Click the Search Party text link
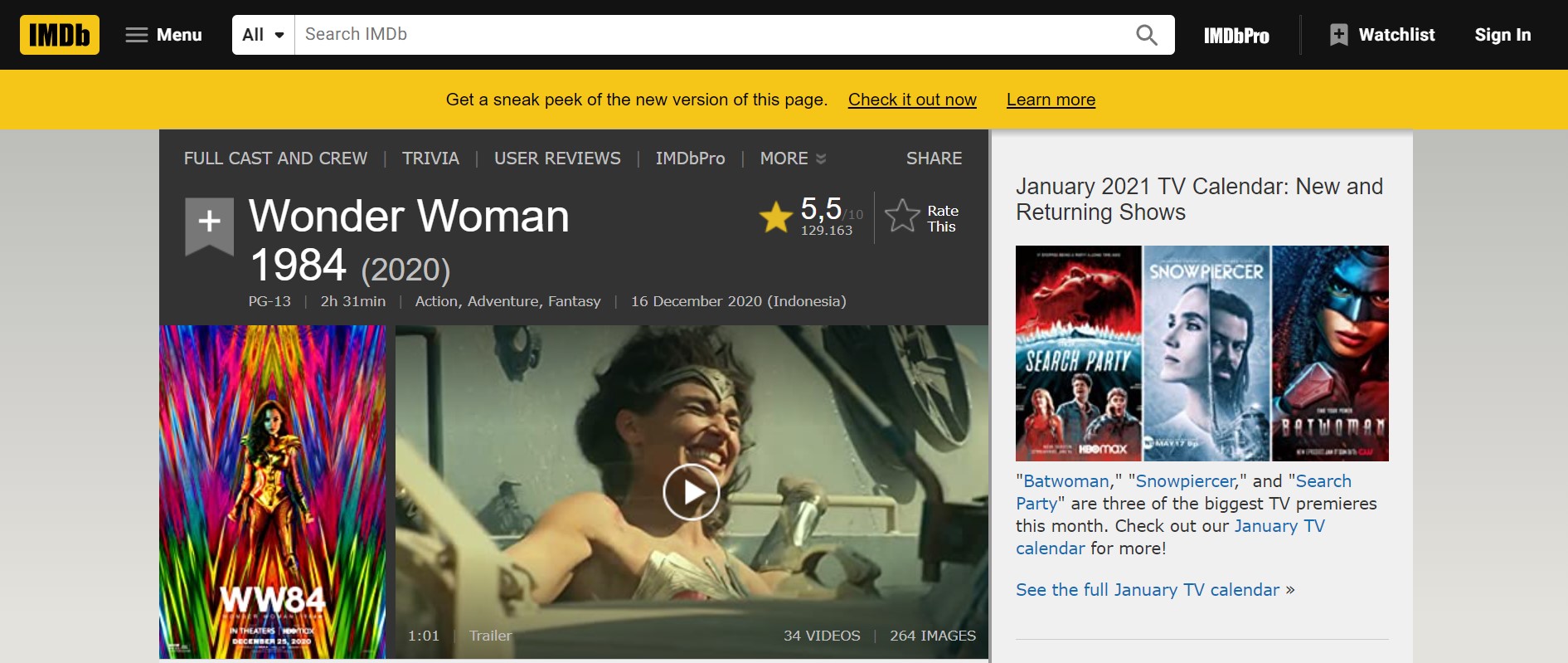This screenshot has width=1568, height=663. 1183,492
